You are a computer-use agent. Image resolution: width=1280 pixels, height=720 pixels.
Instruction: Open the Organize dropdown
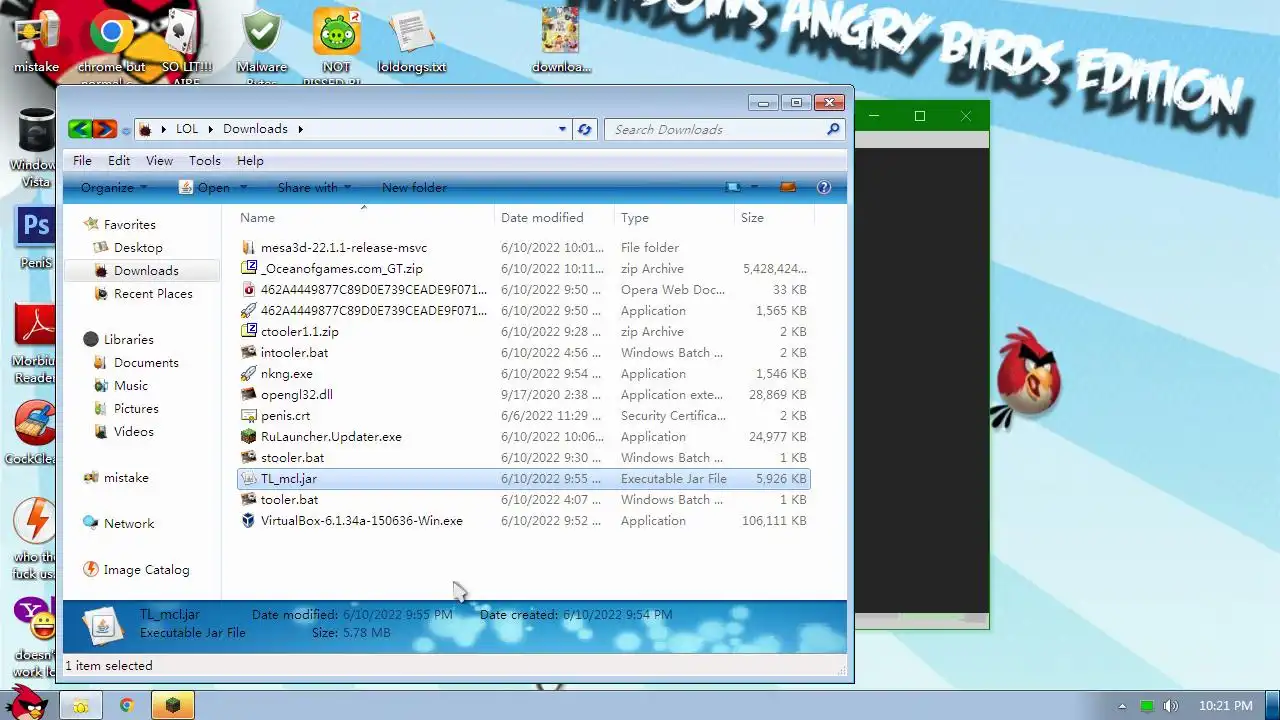114,187
